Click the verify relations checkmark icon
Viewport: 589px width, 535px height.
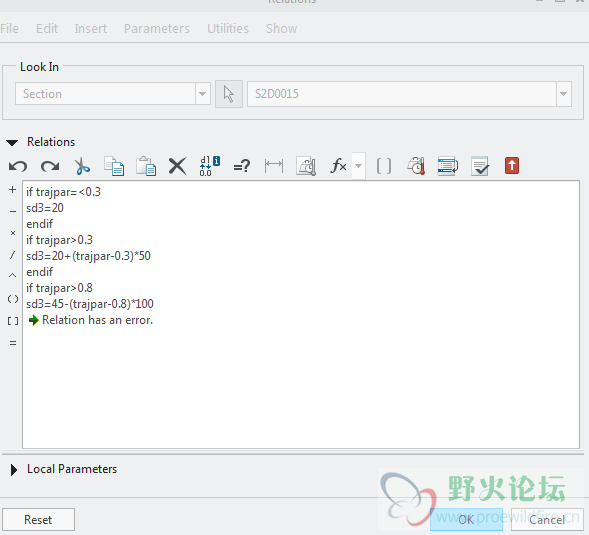[x=480, y=166]
